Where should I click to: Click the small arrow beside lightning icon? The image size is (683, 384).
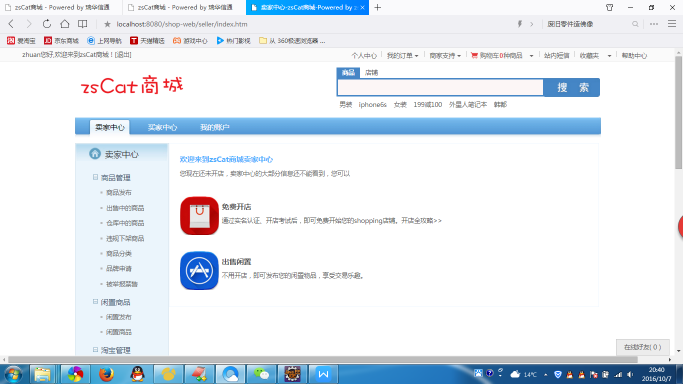531,24
